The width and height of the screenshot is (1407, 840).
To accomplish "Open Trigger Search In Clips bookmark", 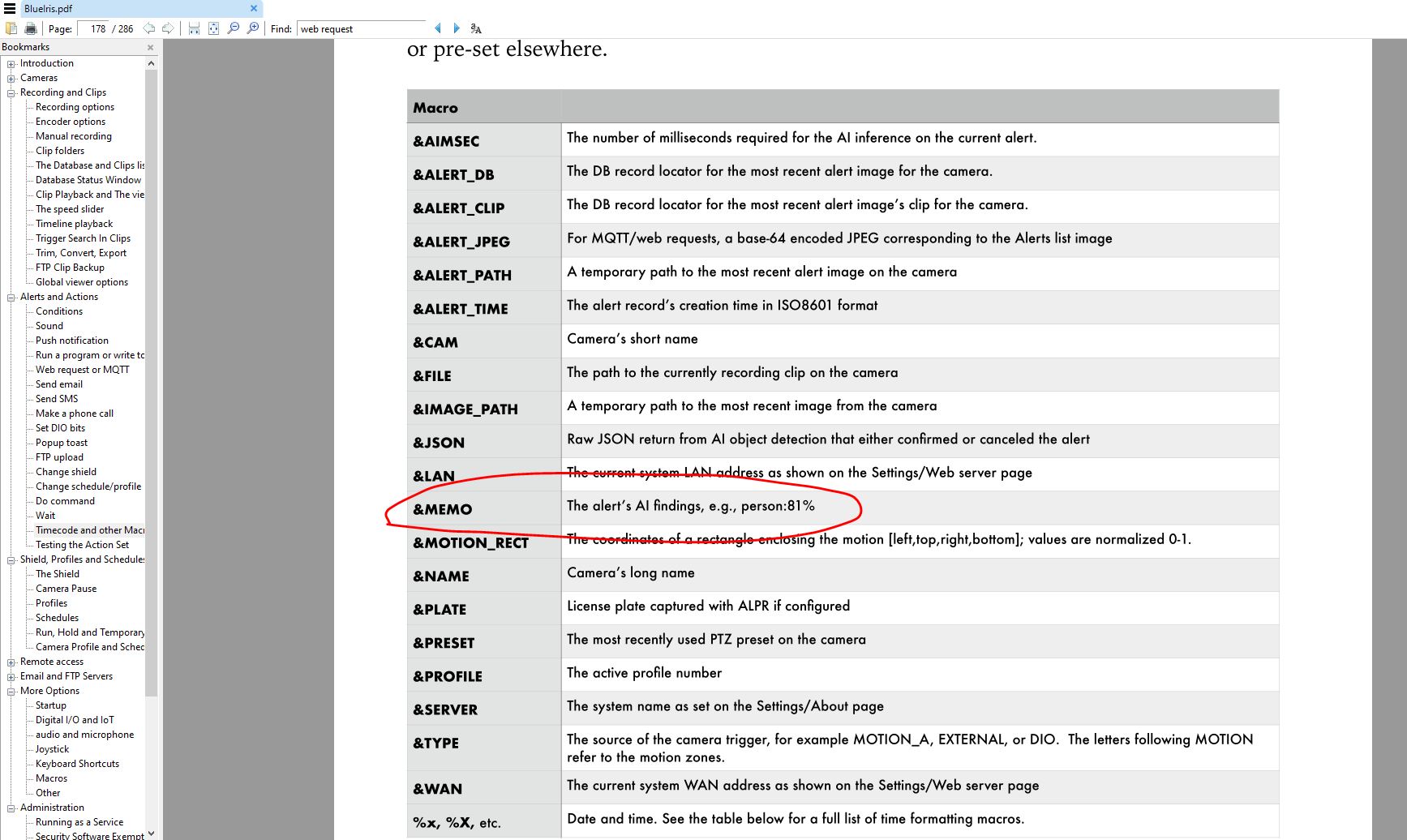I will pyautogui.click(x=83, y=238).
